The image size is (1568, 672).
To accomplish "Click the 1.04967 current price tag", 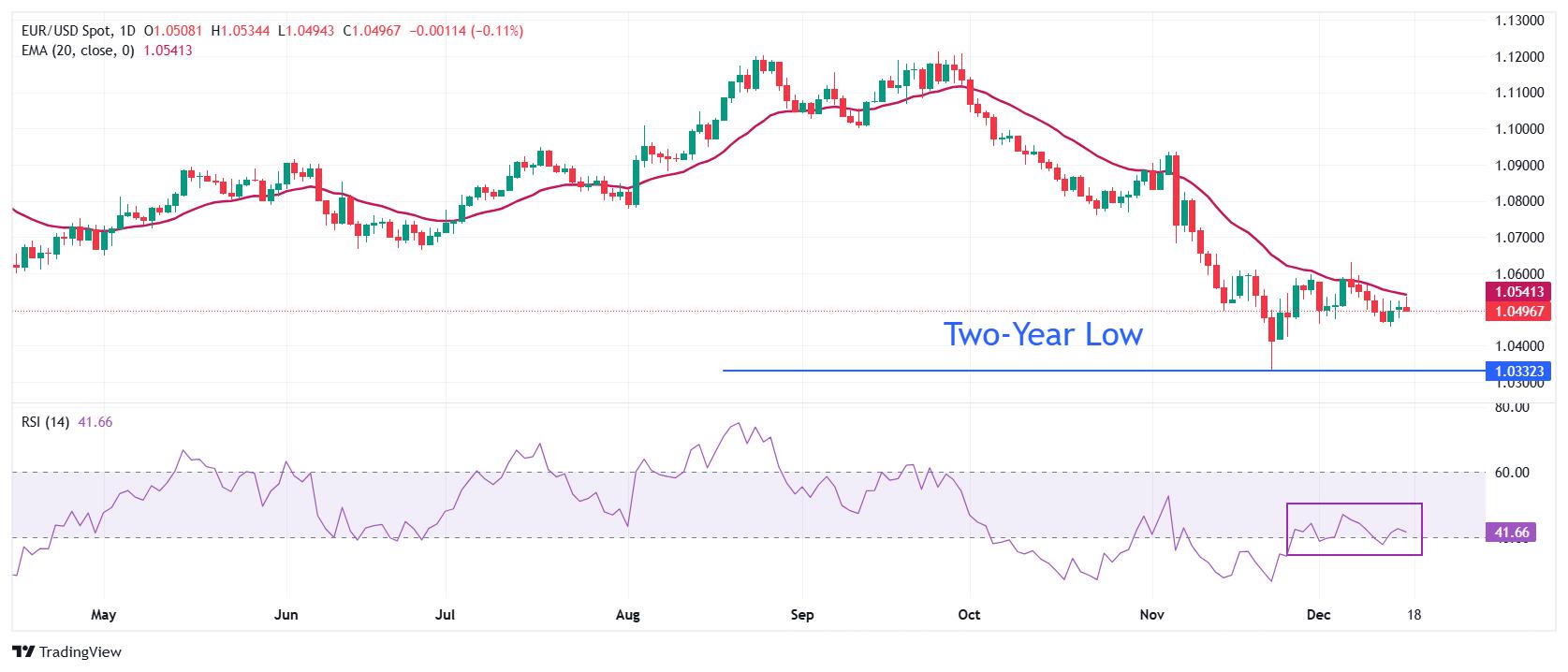I will pyautogui.click(x=1520, y=311).
